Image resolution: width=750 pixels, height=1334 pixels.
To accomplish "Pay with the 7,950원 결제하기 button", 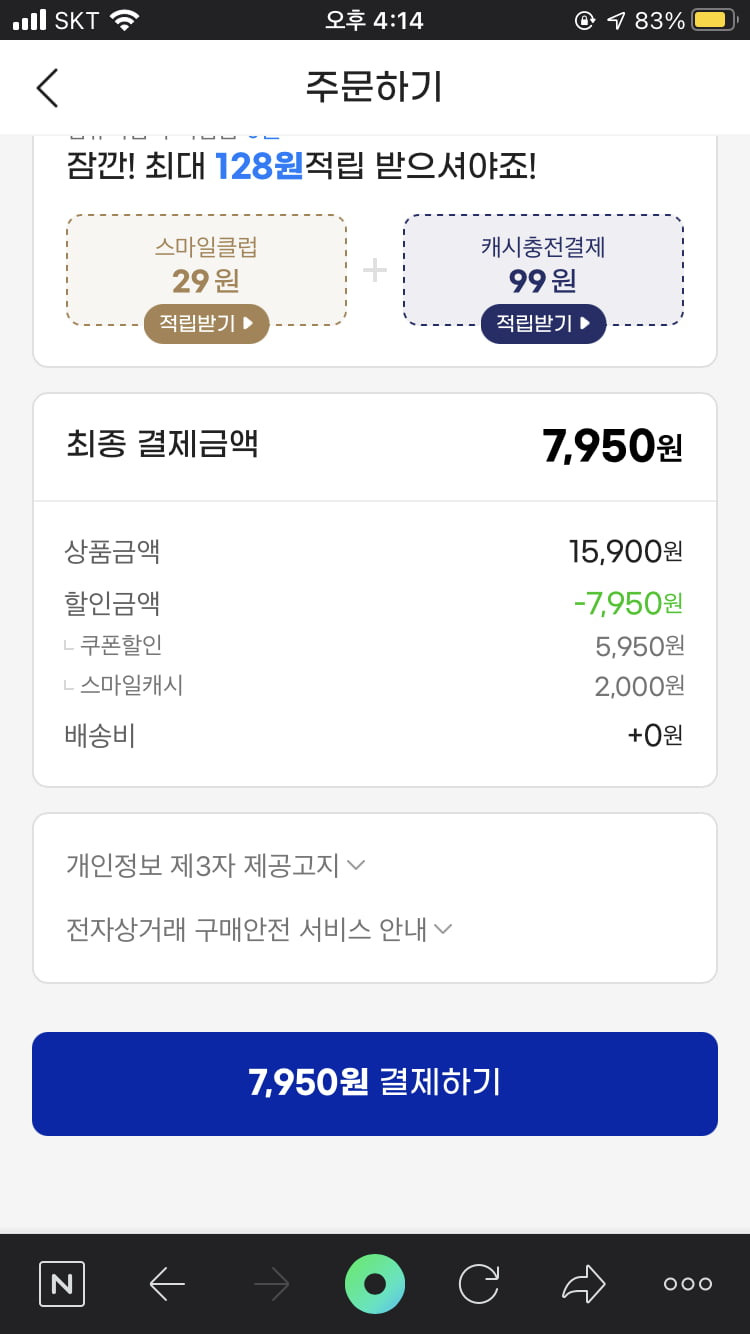I will coord(375,1083).
